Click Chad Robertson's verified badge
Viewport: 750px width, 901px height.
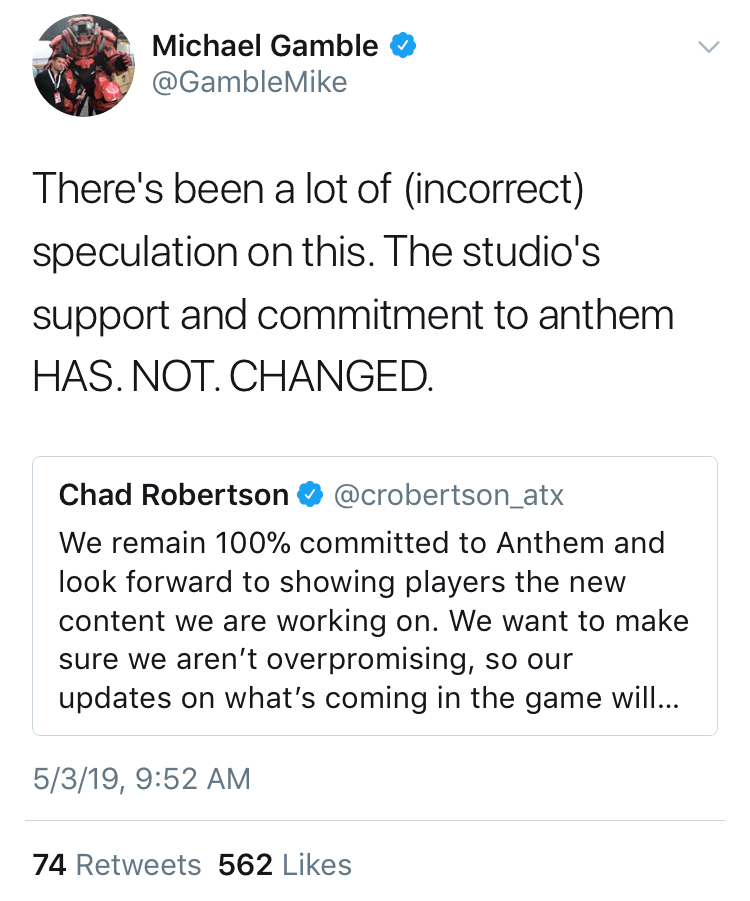pos(310,495)
